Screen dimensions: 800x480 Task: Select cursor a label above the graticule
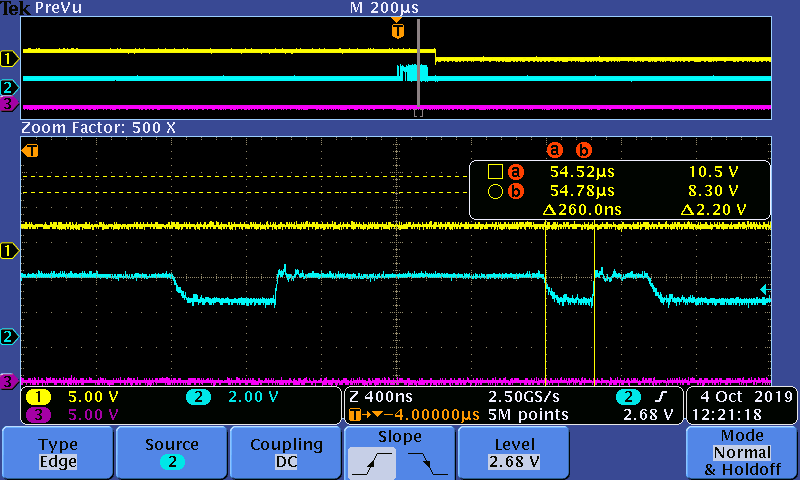(x=555, y=150)
